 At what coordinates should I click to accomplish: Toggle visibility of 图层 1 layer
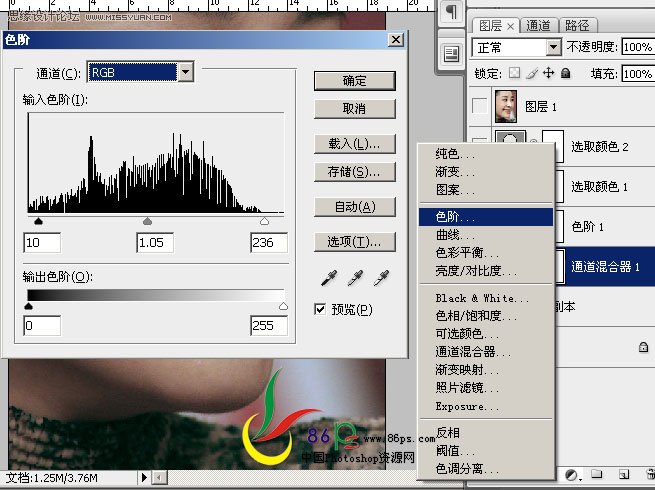click(479, 106)
